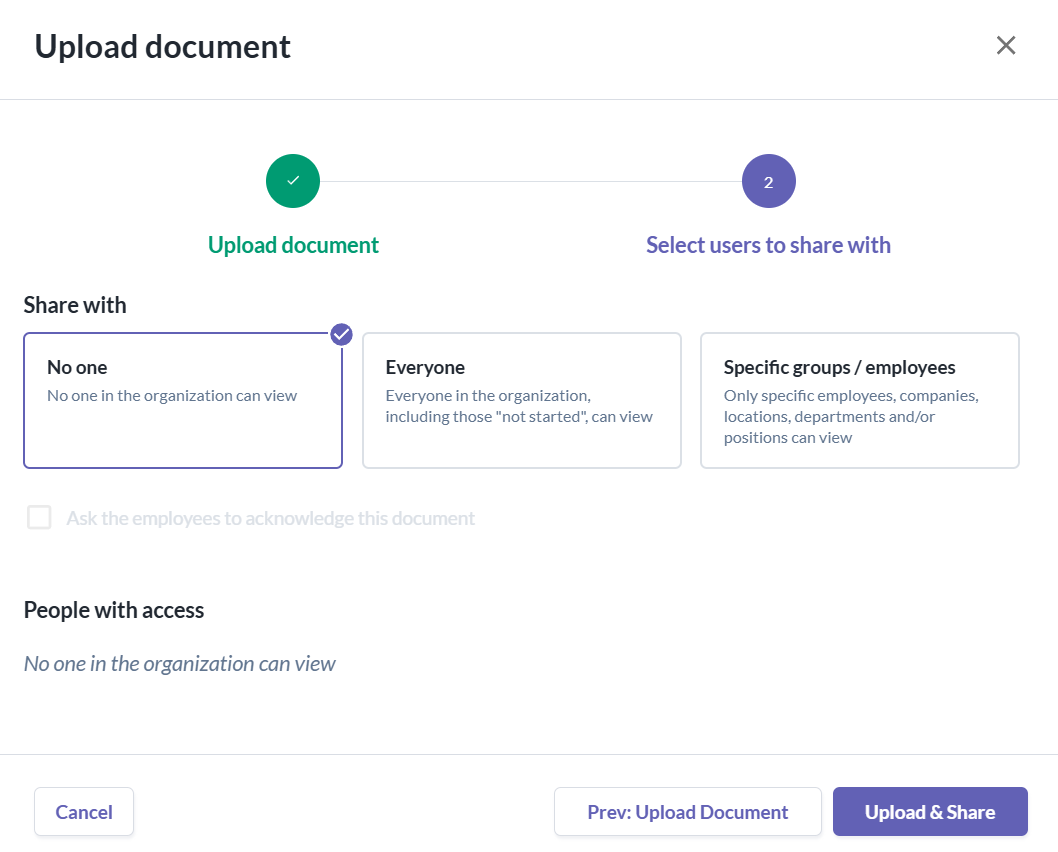The height and width of the screenshot is (852, 1058).
Task: Select the No one sharing option
Action: coord(183,400)
